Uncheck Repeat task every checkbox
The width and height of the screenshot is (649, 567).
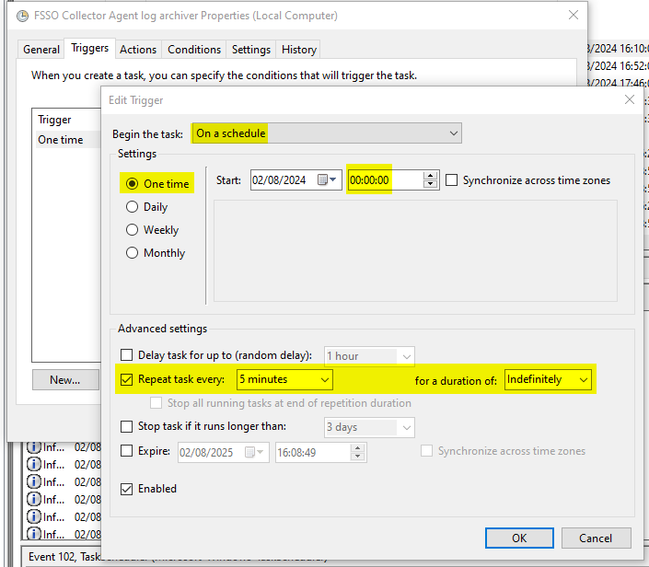[127, 380]
